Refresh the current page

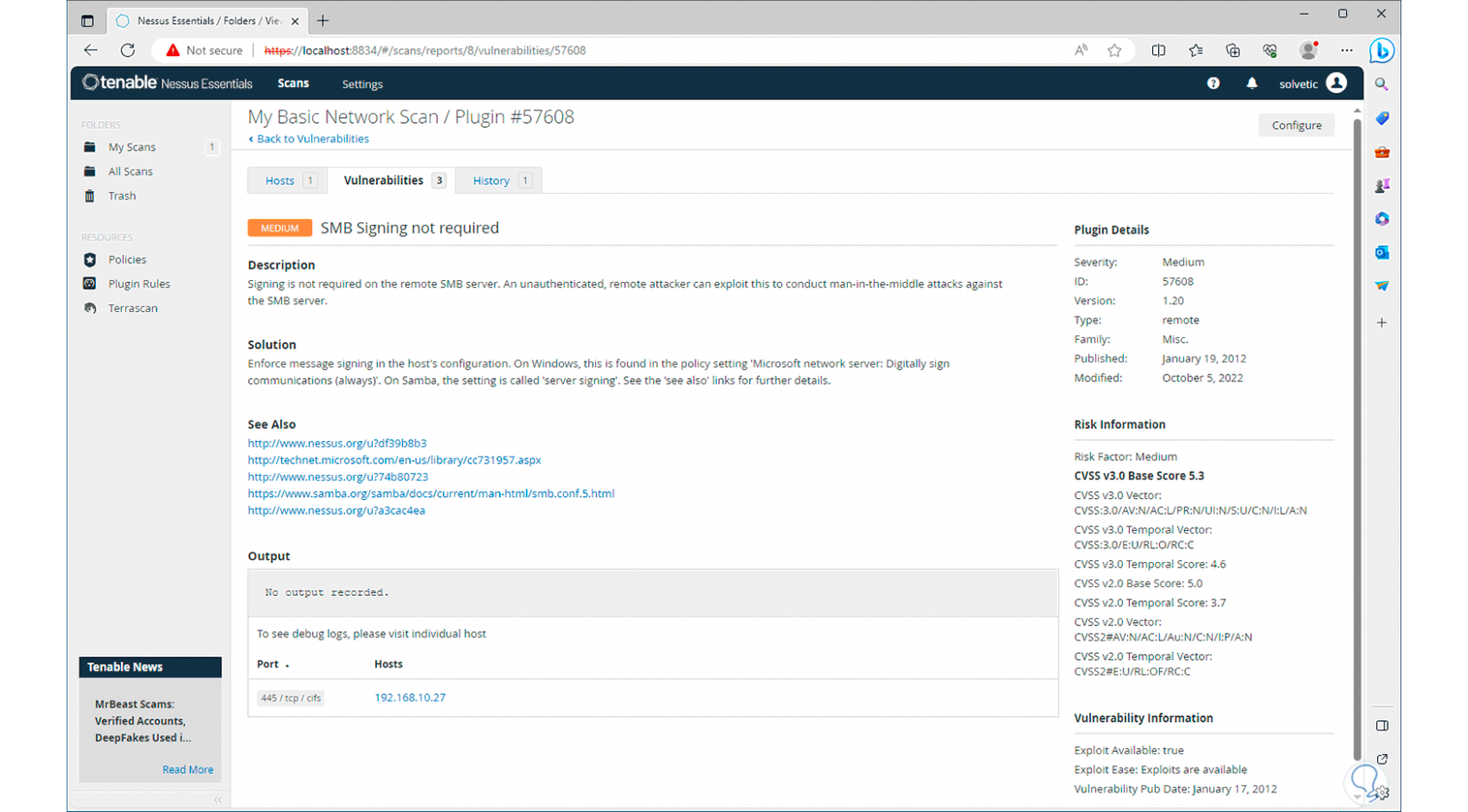pyautogui.click(x=128, y=51)
